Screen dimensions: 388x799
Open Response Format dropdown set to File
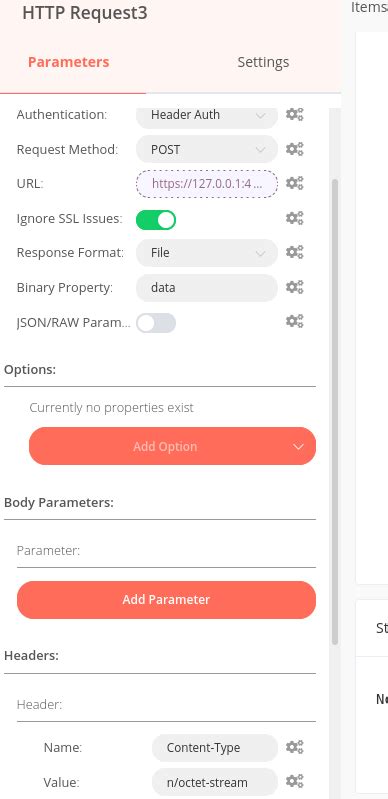[207, 253]
